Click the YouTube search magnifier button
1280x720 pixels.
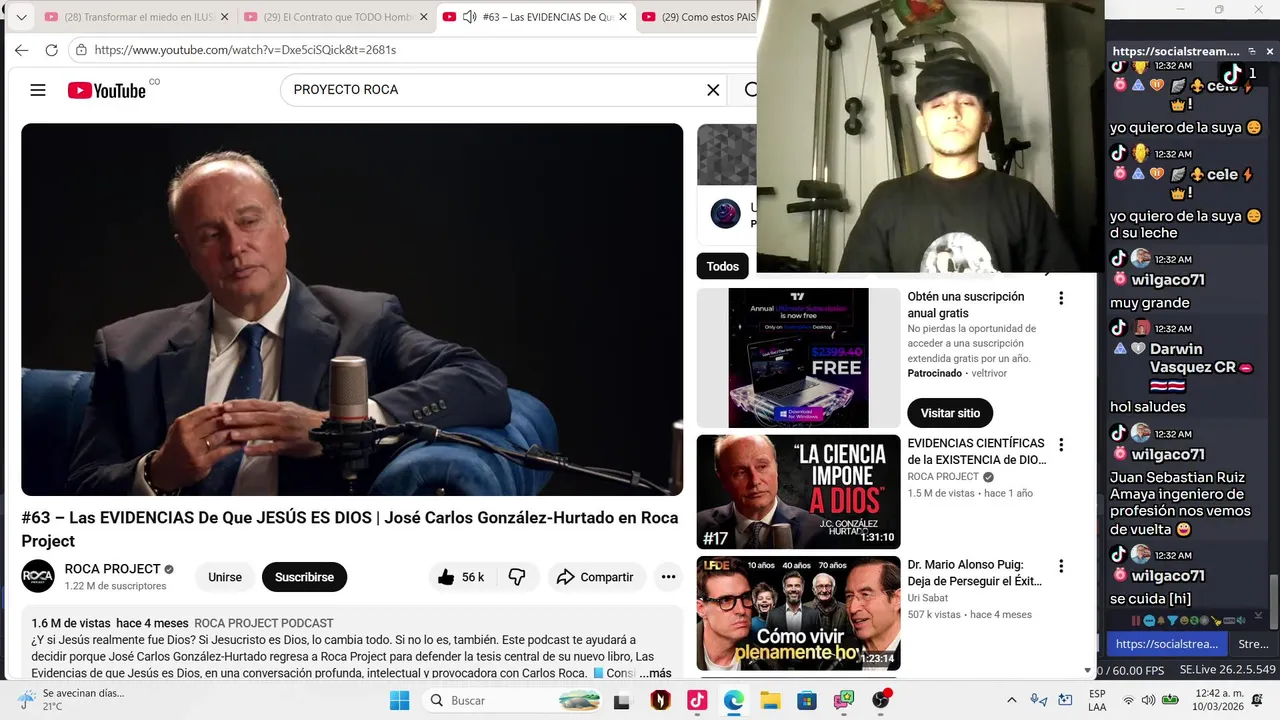click(x=750, y=90)
